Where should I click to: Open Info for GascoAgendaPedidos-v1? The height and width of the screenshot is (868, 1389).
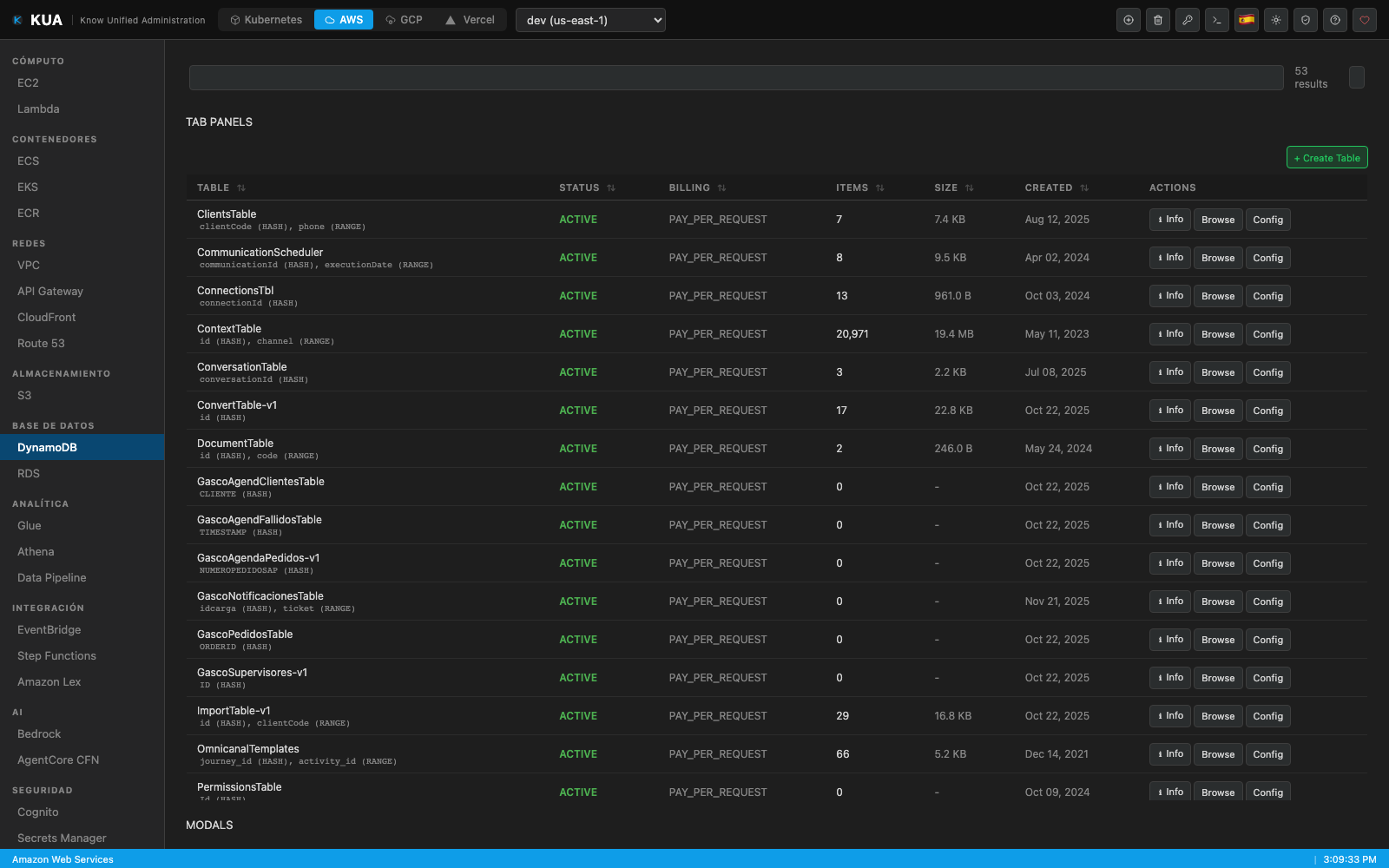pyautogui.click(x=1170, y=563)
